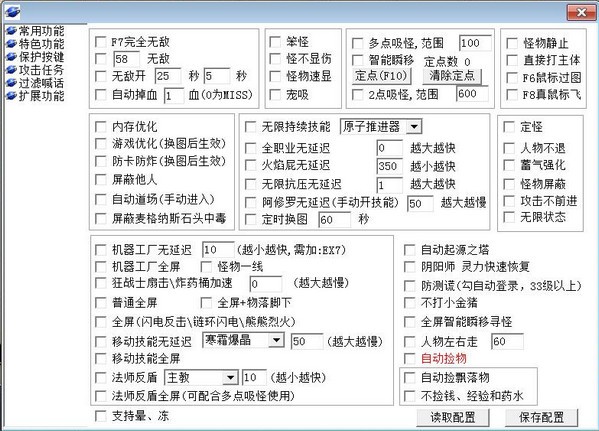Check 无限状态 option

click(x=509, y=217)
